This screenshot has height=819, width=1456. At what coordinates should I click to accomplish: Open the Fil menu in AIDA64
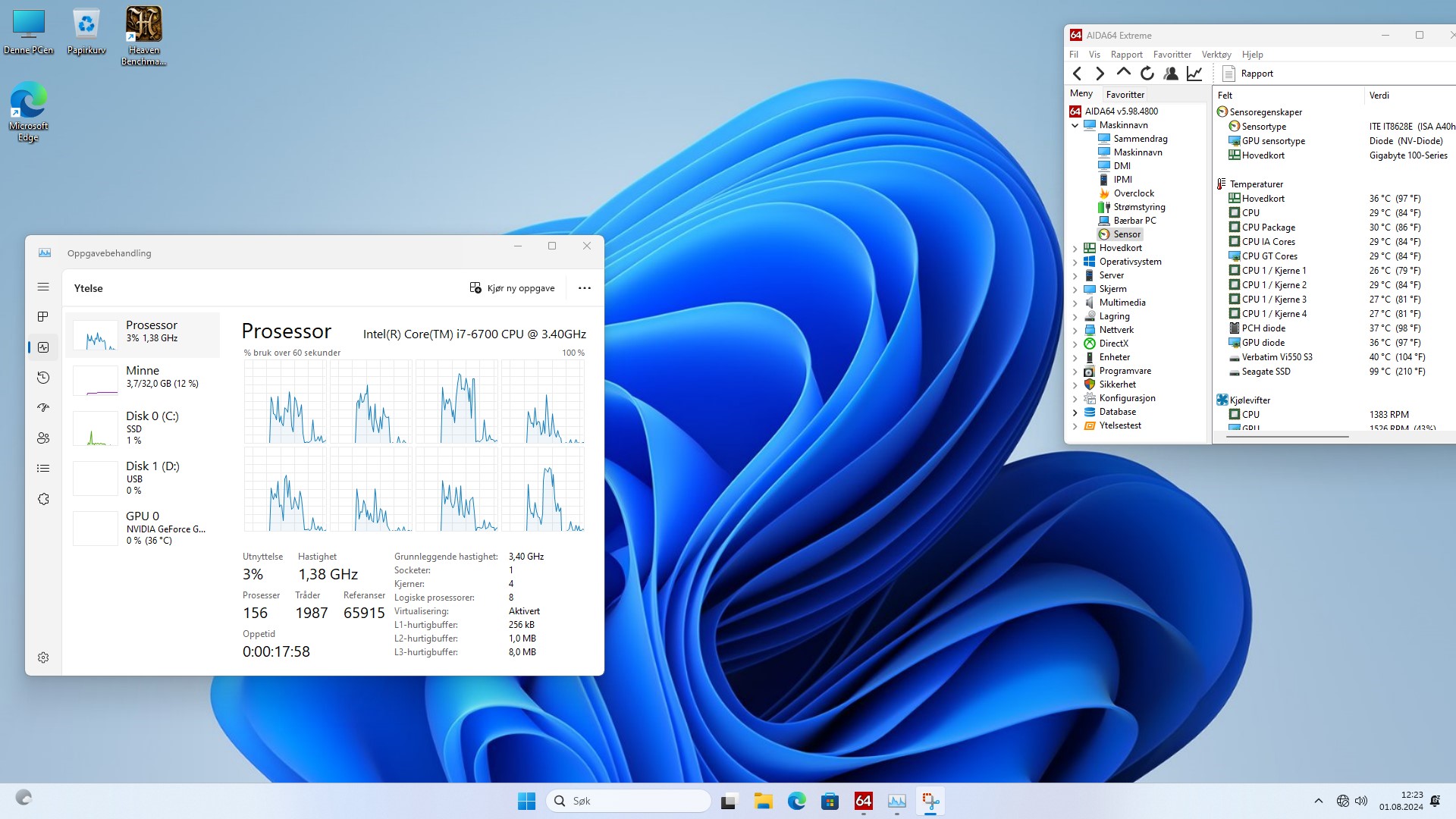tap(1073, 55)
